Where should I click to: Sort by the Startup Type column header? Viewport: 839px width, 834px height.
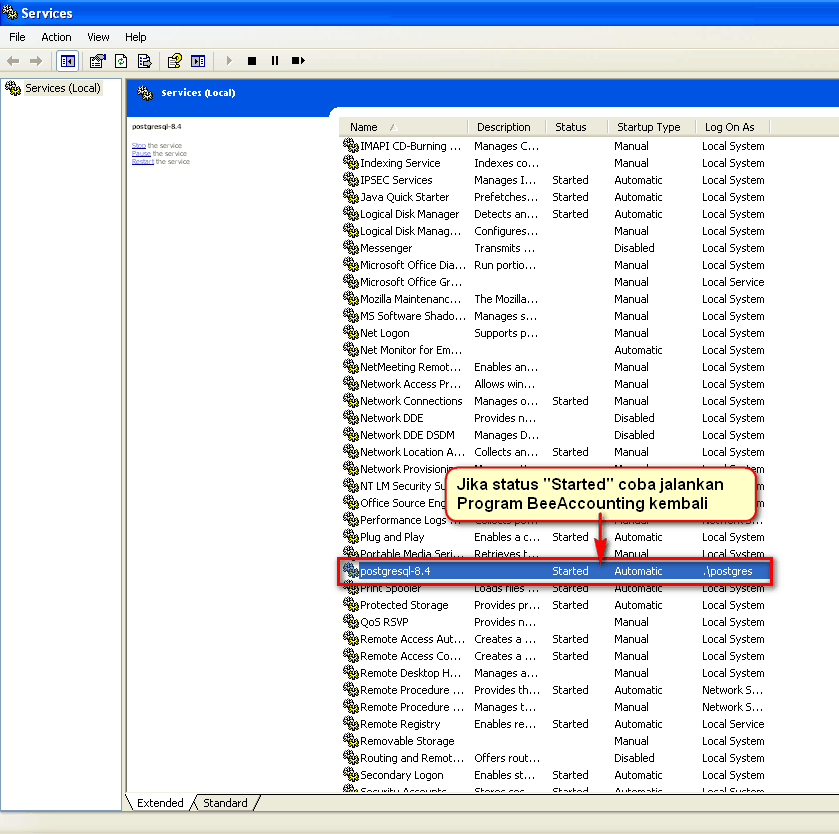coord(652,127)
